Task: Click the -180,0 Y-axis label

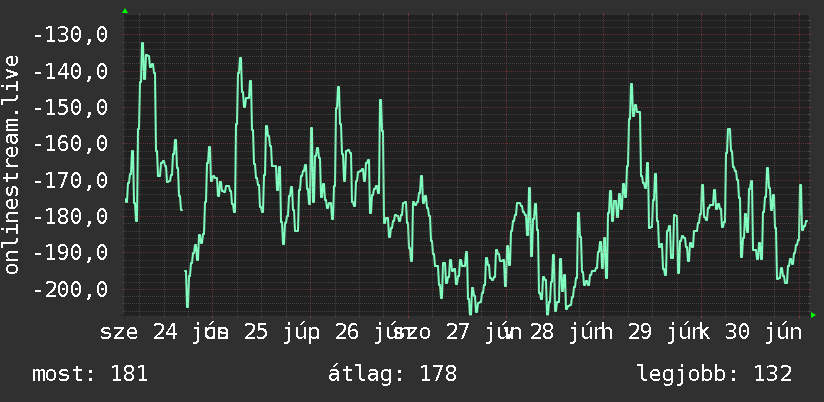Action: [70, 217]
